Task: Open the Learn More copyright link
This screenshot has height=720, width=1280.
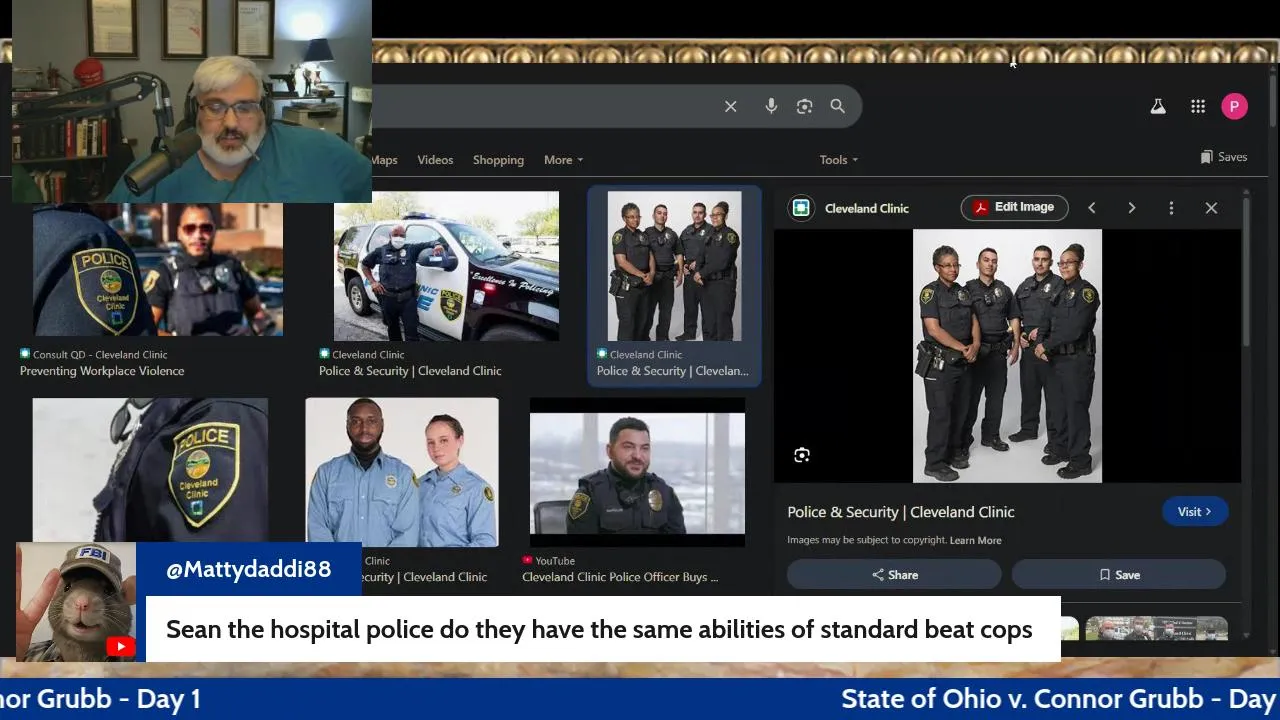Action: click(975, 540)
